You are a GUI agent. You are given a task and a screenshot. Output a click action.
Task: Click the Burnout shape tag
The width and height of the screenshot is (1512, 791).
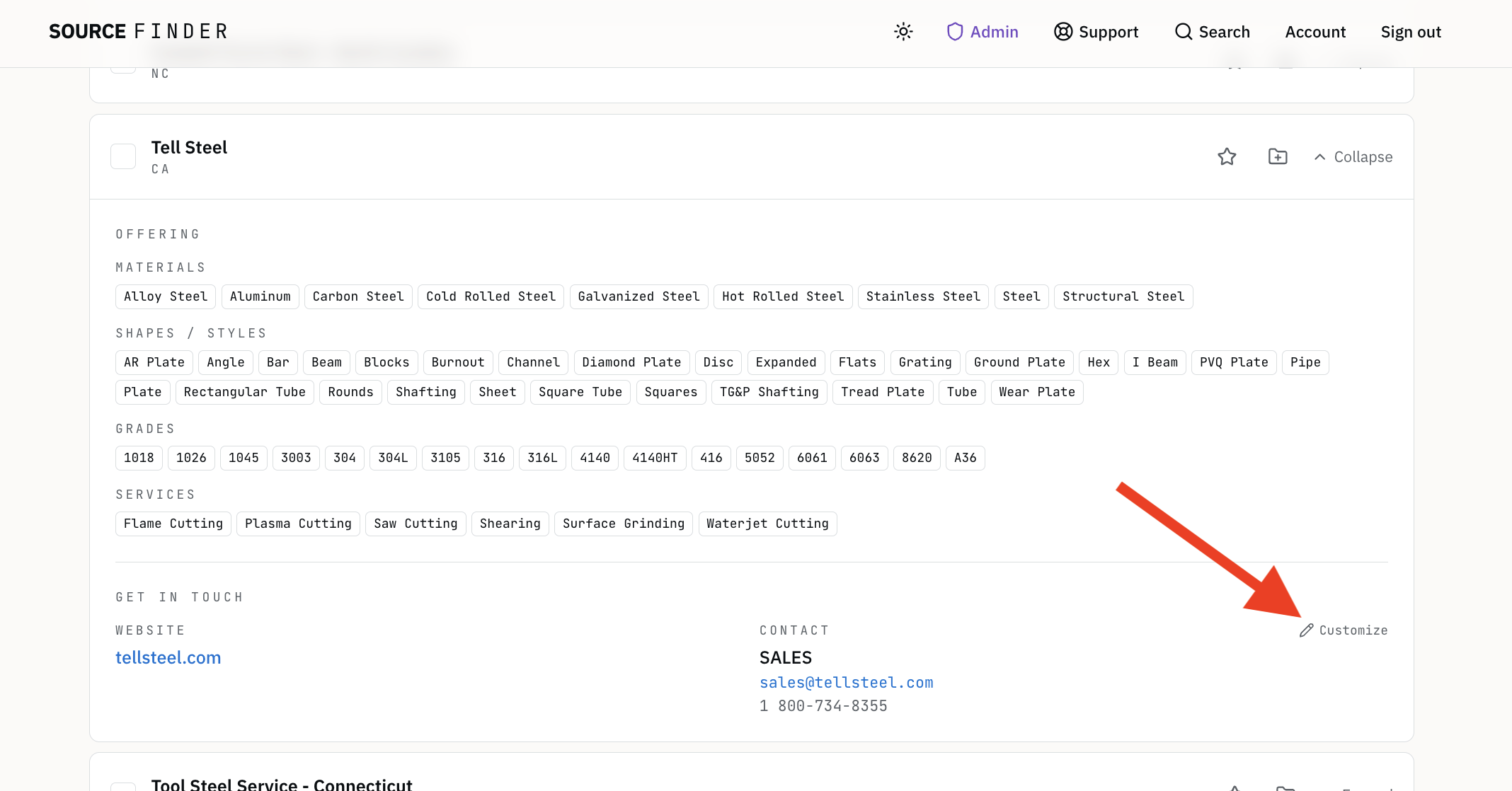[458, 362]
